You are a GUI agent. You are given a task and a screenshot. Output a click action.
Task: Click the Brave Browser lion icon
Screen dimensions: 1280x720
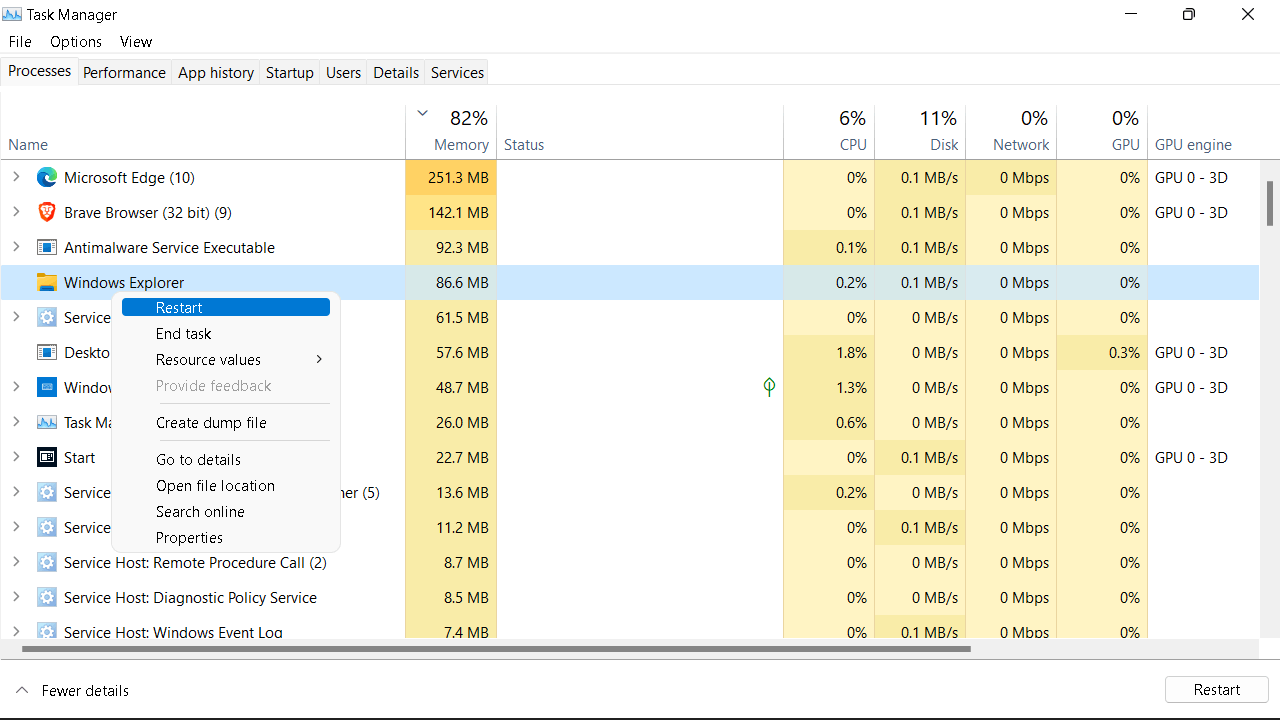(46, 213)
